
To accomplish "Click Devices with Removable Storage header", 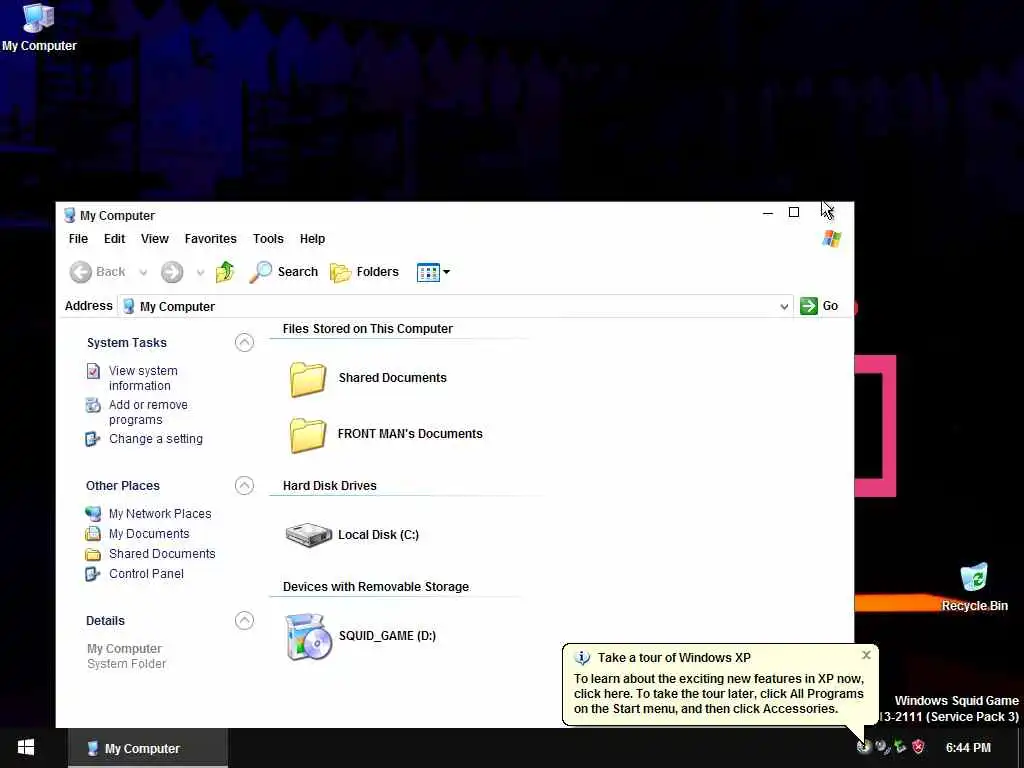I will click(376, 587).
